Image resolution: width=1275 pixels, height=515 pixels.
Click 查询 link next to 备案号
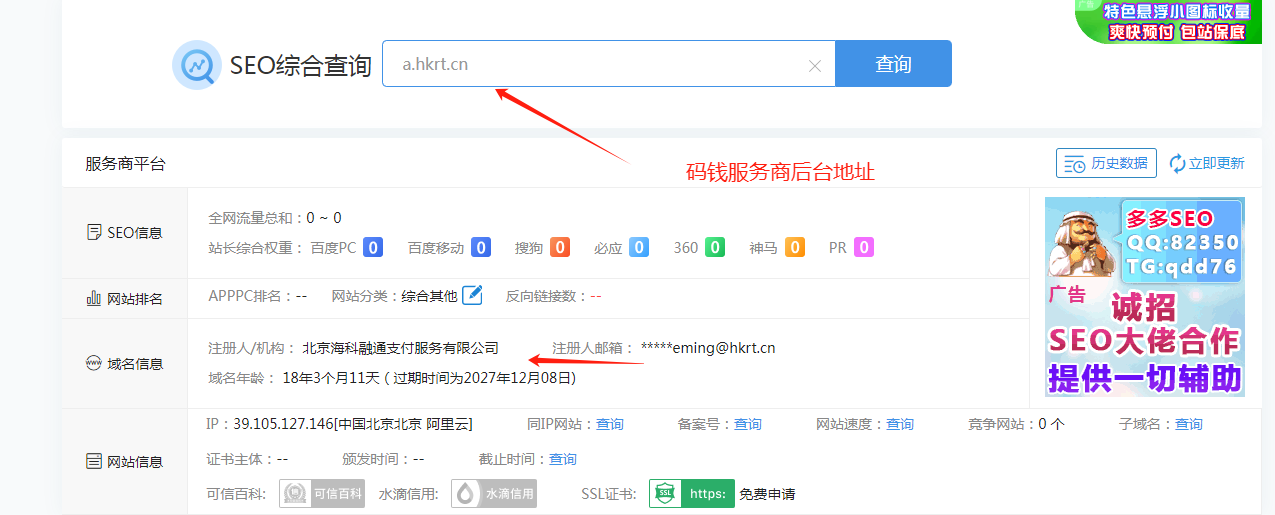coord(747,424)
